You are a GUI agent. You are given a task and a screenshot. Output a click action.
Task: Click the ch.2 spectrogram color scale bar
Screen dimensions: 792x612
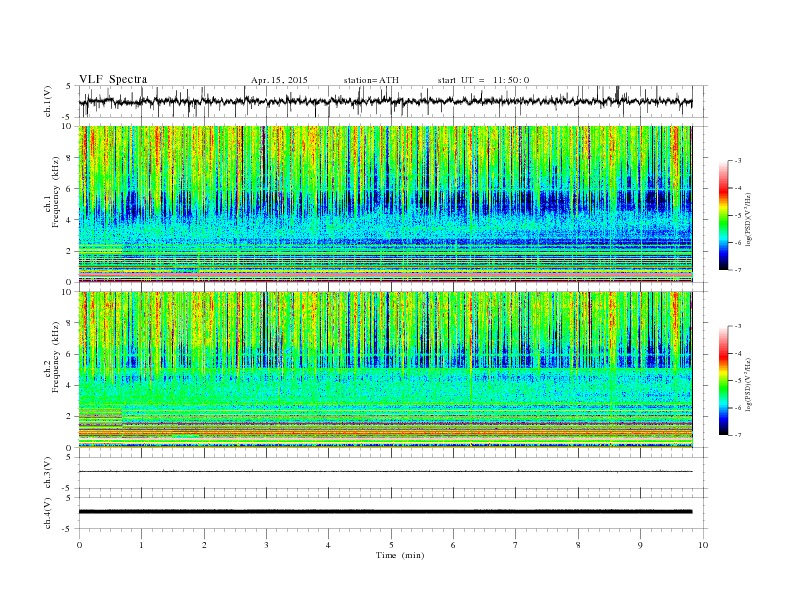click(x=724, y=381)
